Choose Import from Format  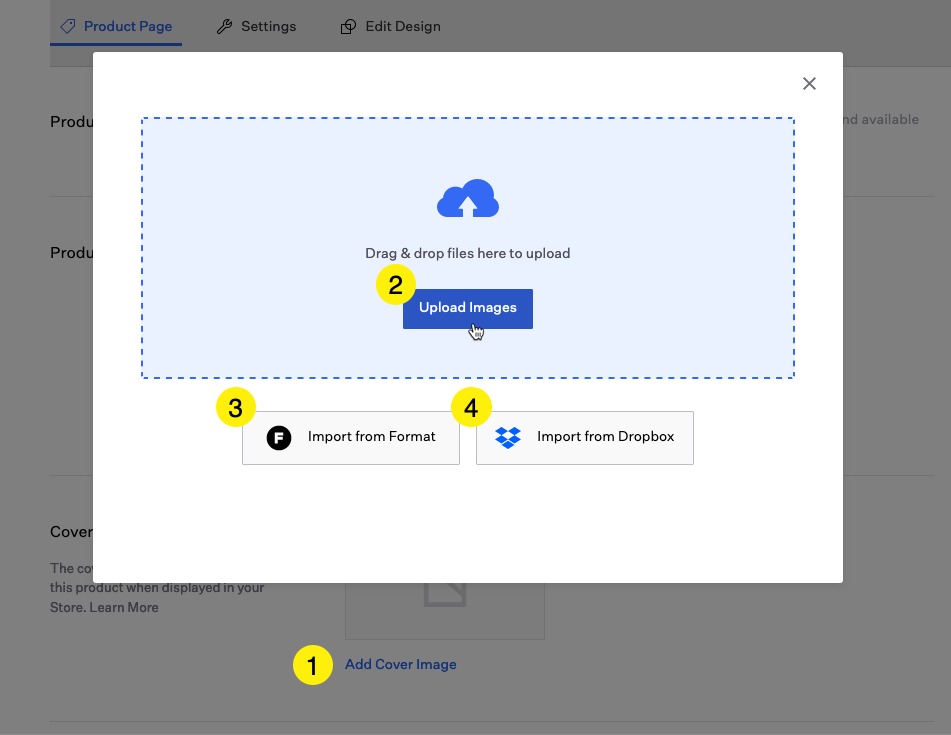pos(371,437)
